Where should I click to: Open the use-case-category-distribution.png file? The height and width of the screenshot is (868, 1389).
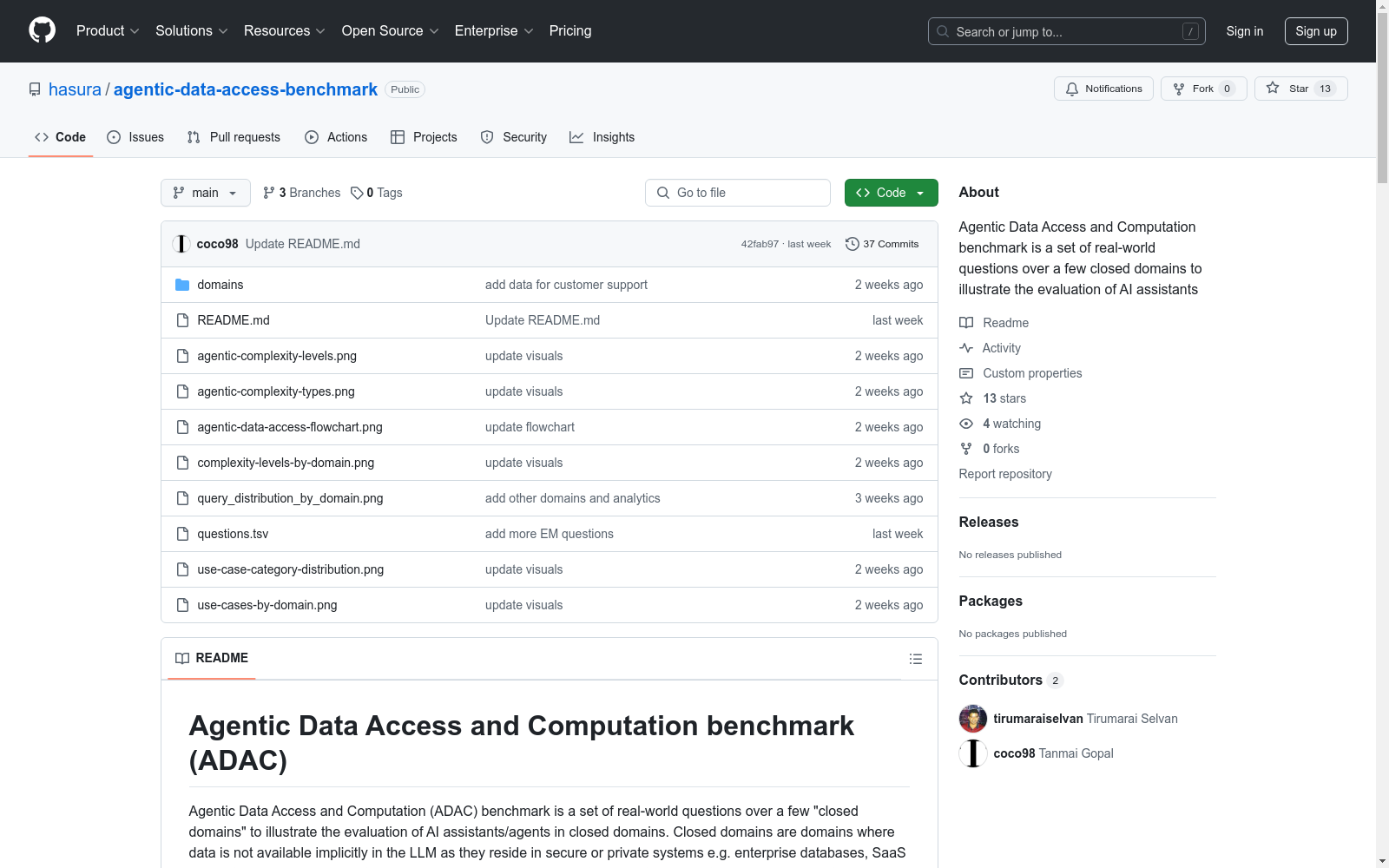[x=291, y=569]
